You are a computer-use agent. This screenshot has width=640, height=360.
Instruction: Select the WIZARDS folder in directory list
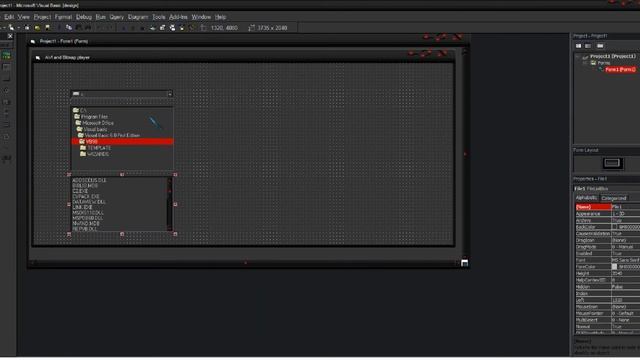(95, 154)
